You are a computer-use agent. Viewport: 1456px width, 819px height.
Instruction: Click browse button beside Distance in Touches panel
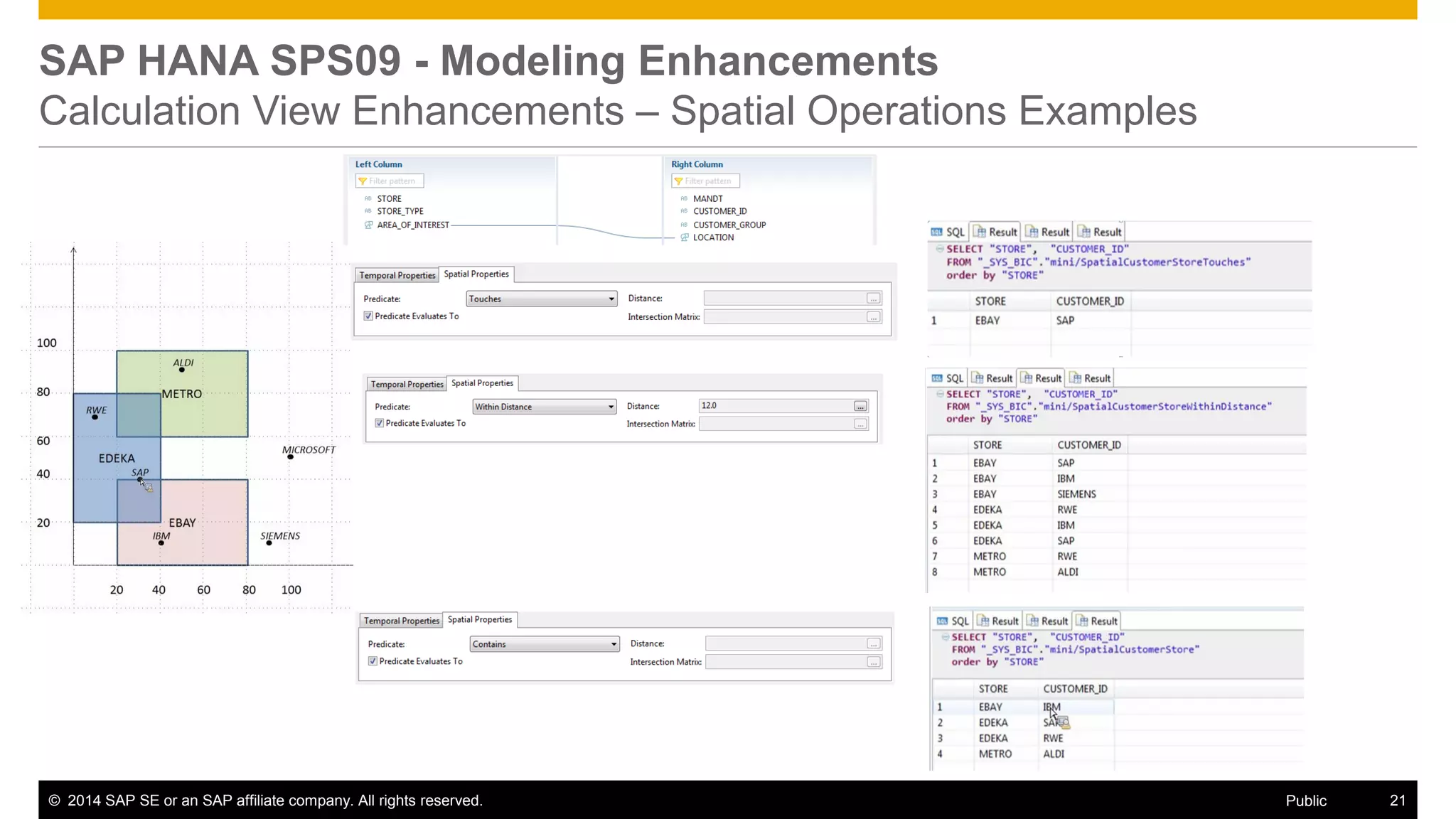(874, 299)
